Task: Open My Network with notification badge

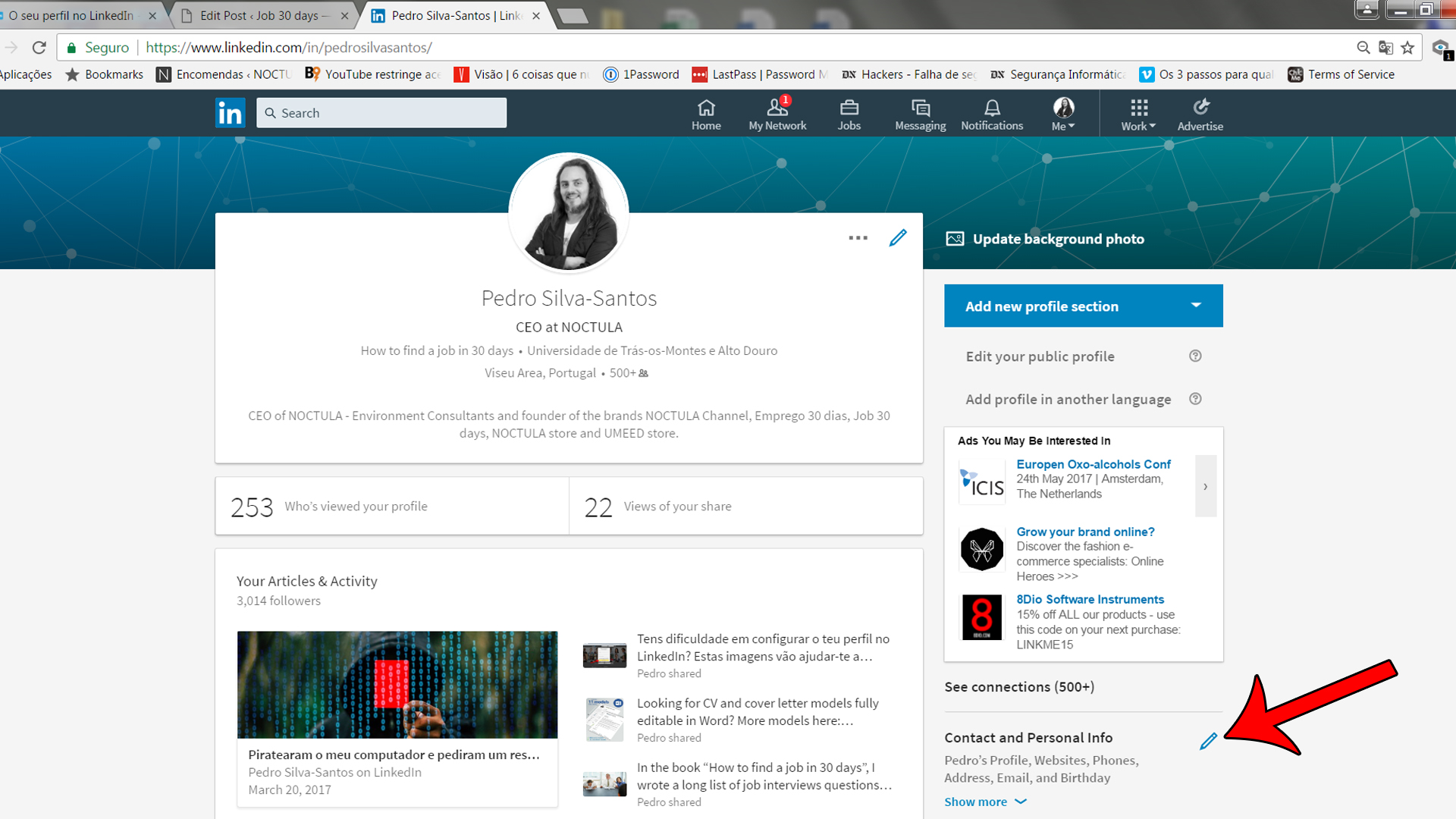Action: click(777, 115)
